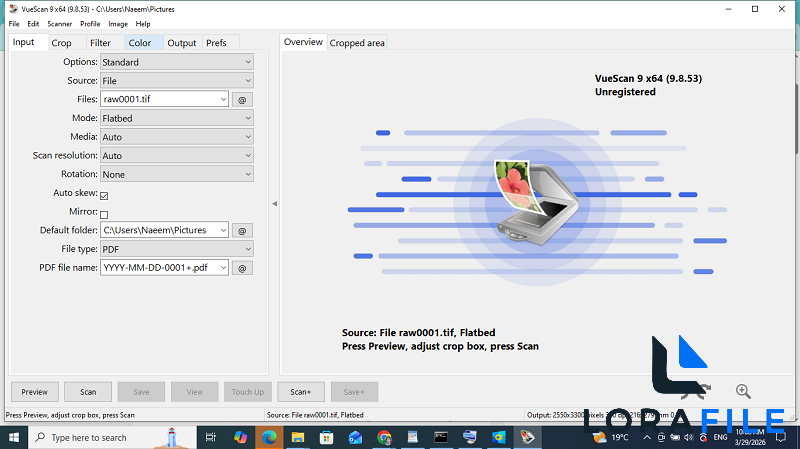800x449 pixels.
Task: Open the File menu
Action: (14, 24)
